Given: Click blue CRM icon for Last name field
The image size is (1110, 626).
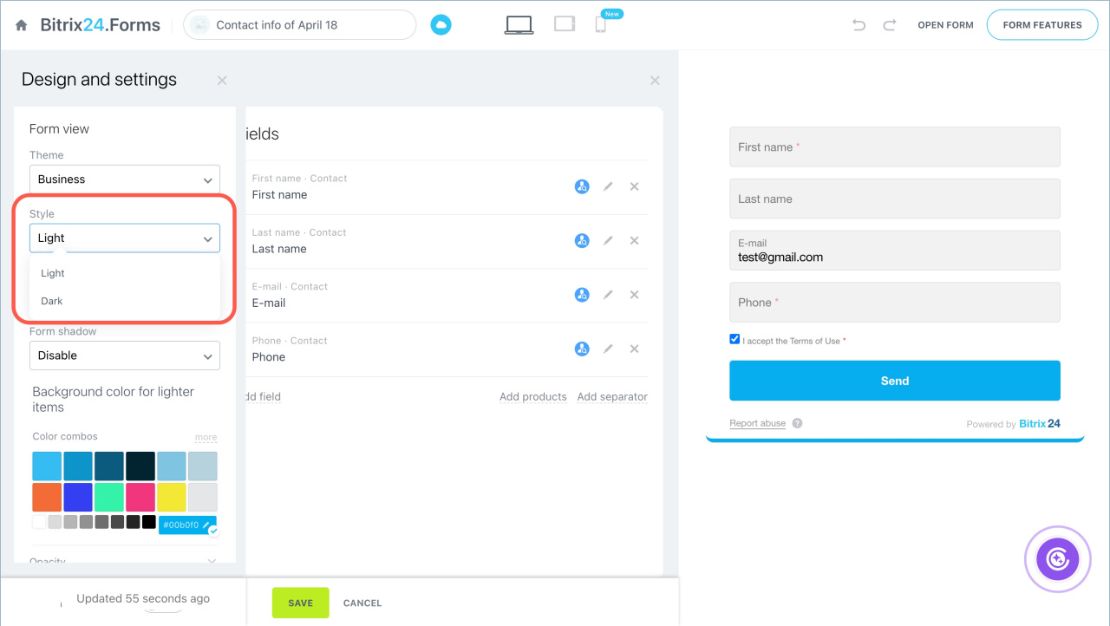Looking at the screenshot, I should (582, 241).
